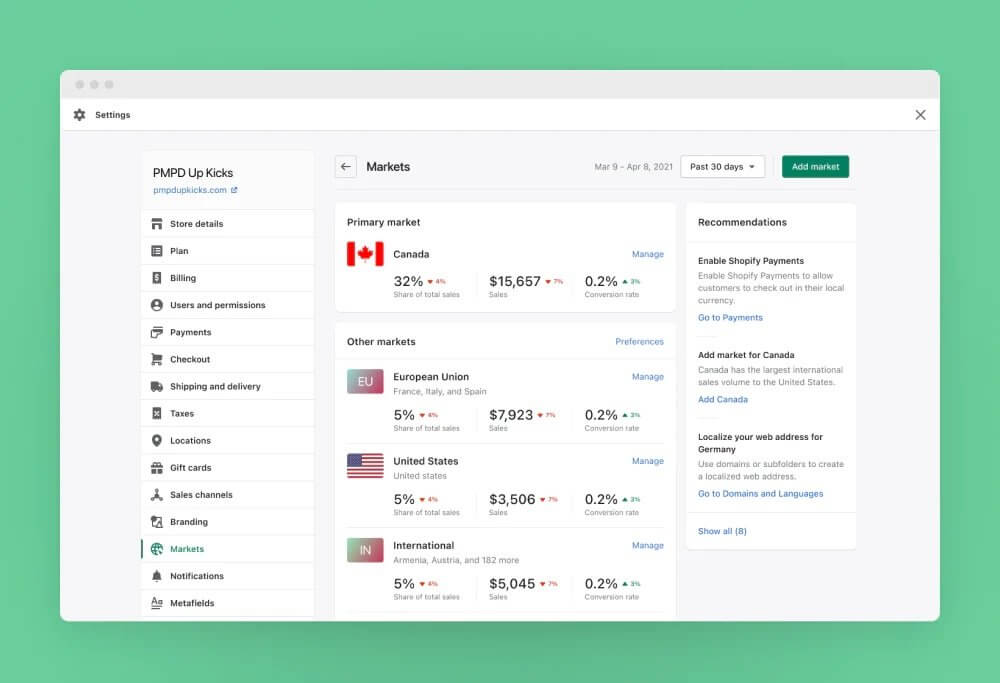Click the Locations pin icon
The image size is (1000, 683).
point(156,440)
